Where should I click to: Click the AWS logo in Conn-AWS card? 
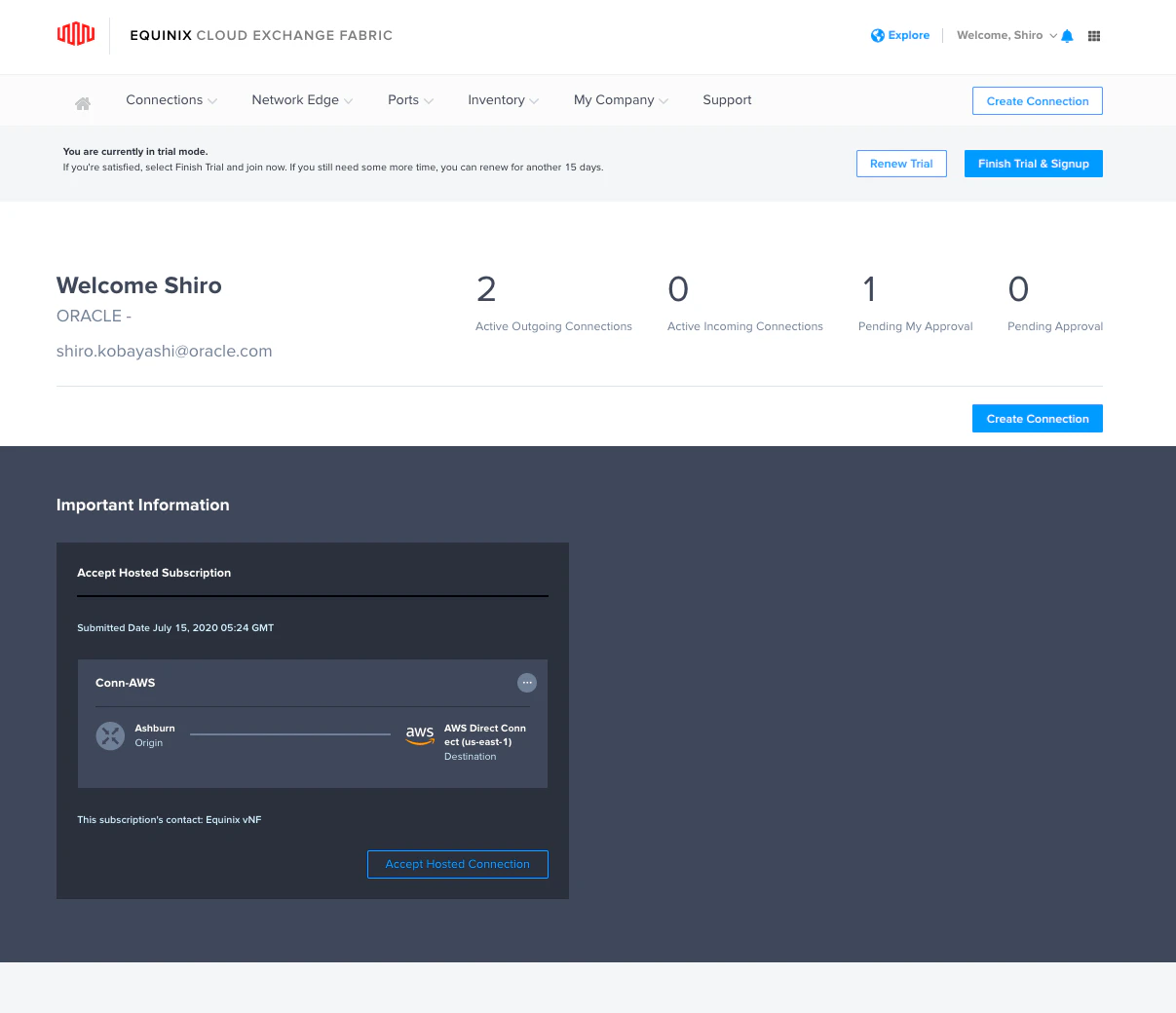click(x=420, y=734)
